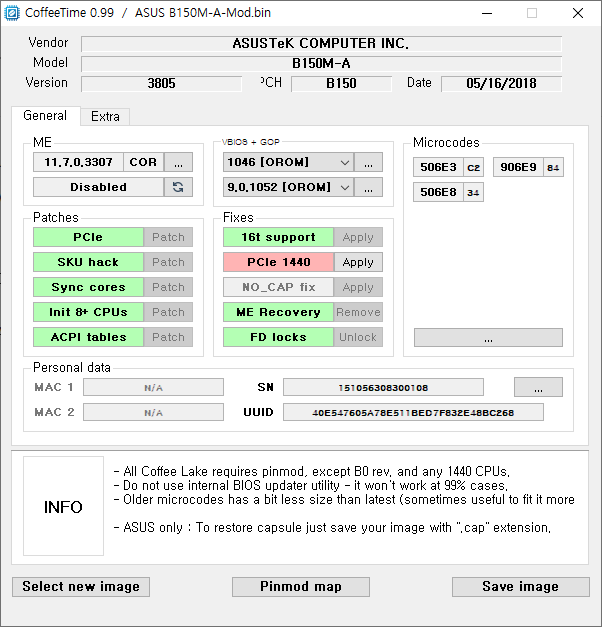Viewport: 602px width, 627px height.
Task: Click microcode revision 34
Action: point(474,193)
